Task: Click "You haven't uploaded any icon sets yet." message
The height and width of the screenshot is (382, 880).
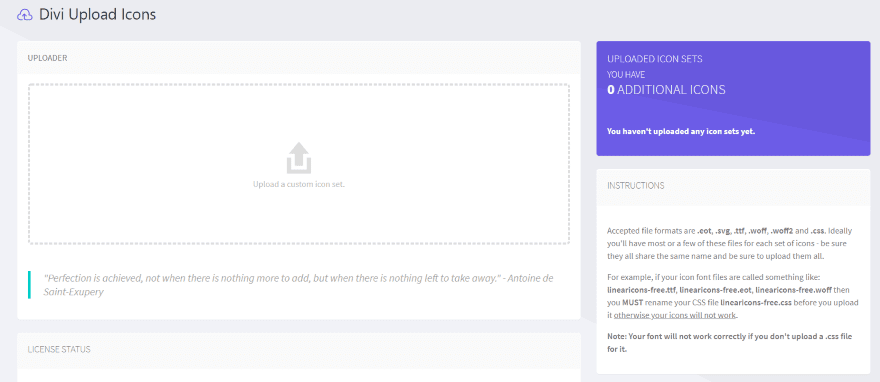Action: 681,132
